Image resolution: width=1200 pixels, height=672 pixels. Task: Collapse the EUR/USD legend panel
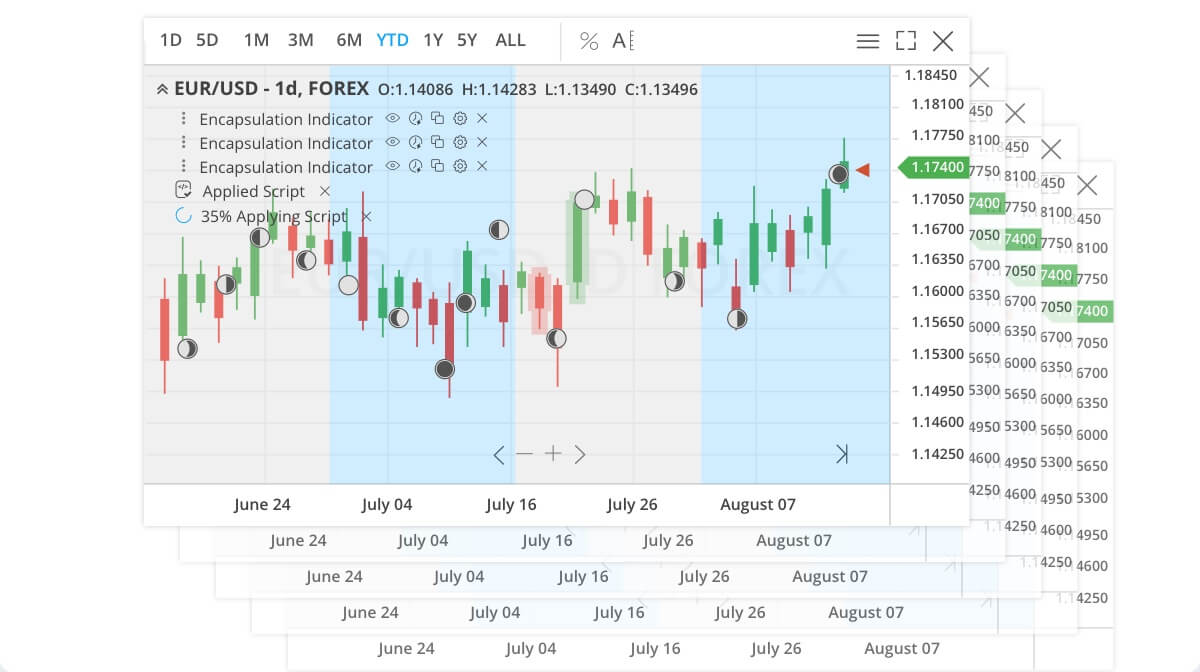coord(162,89)
